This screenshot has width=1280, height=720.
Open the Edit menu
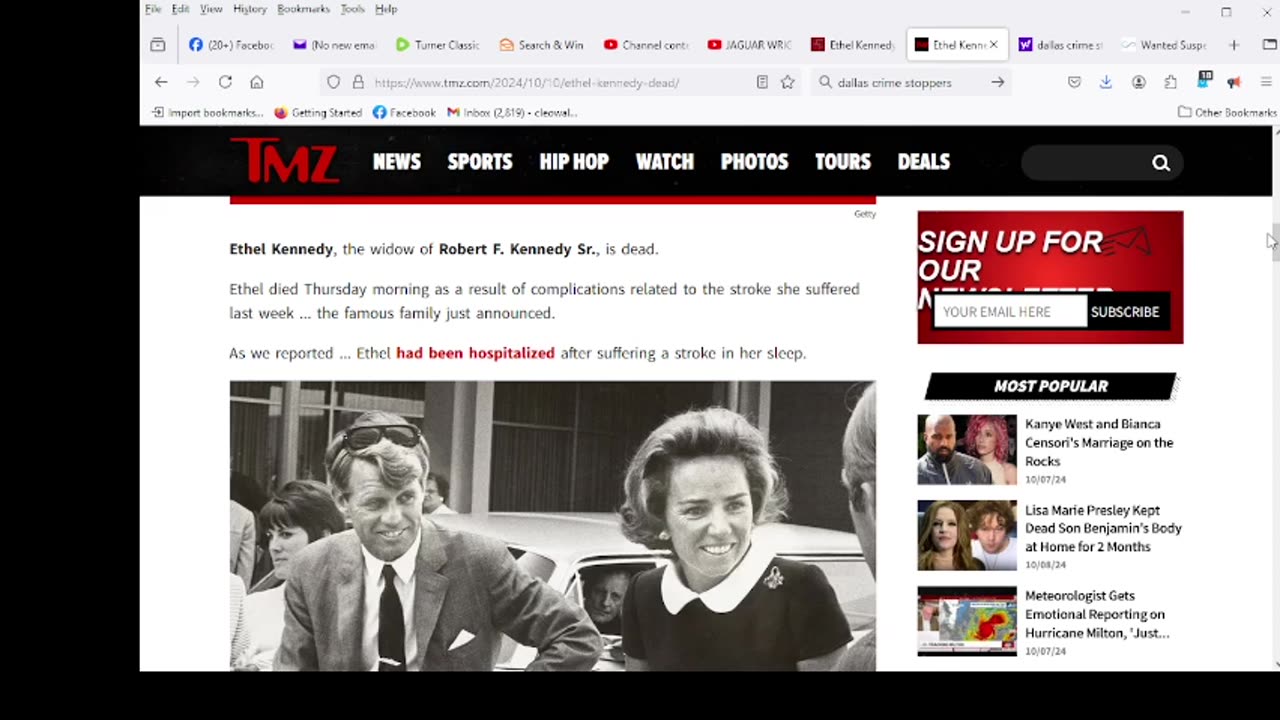pyautogui.click(x=180, y=9)
